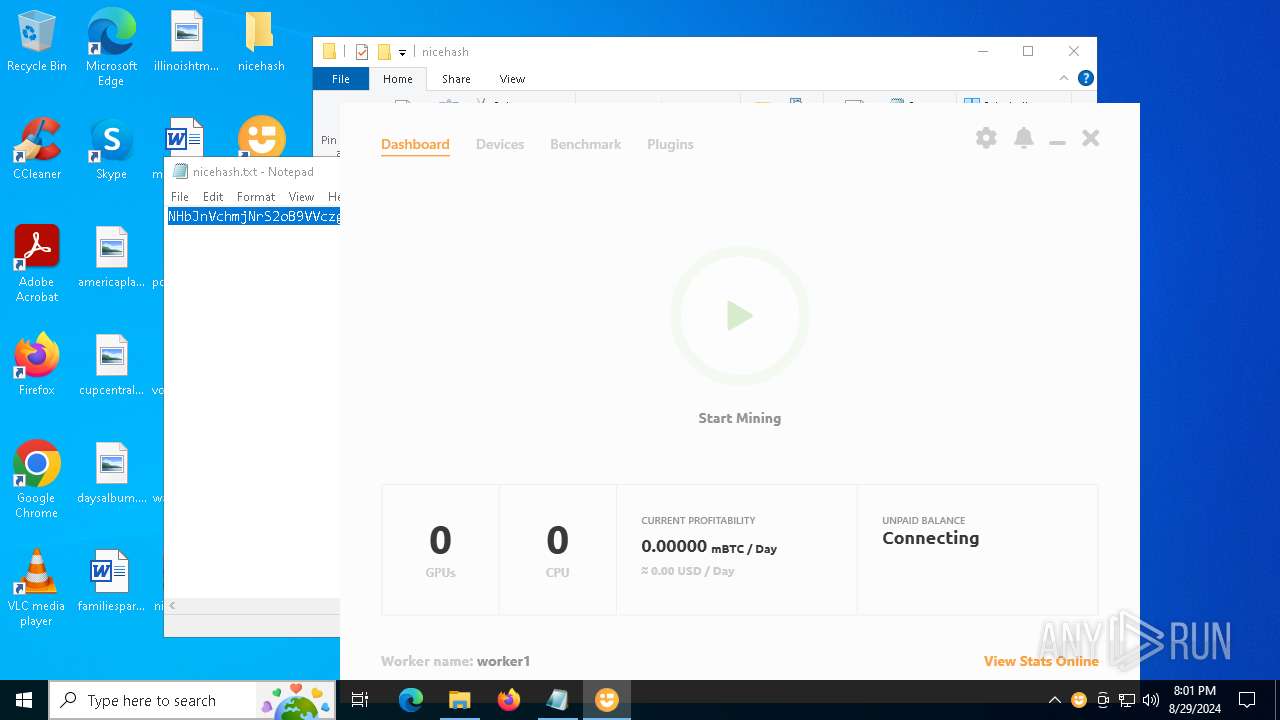This screenshot has height=720, width=1280.
Task: Open the Plugins tab
Action: click(x=670, y=144)
